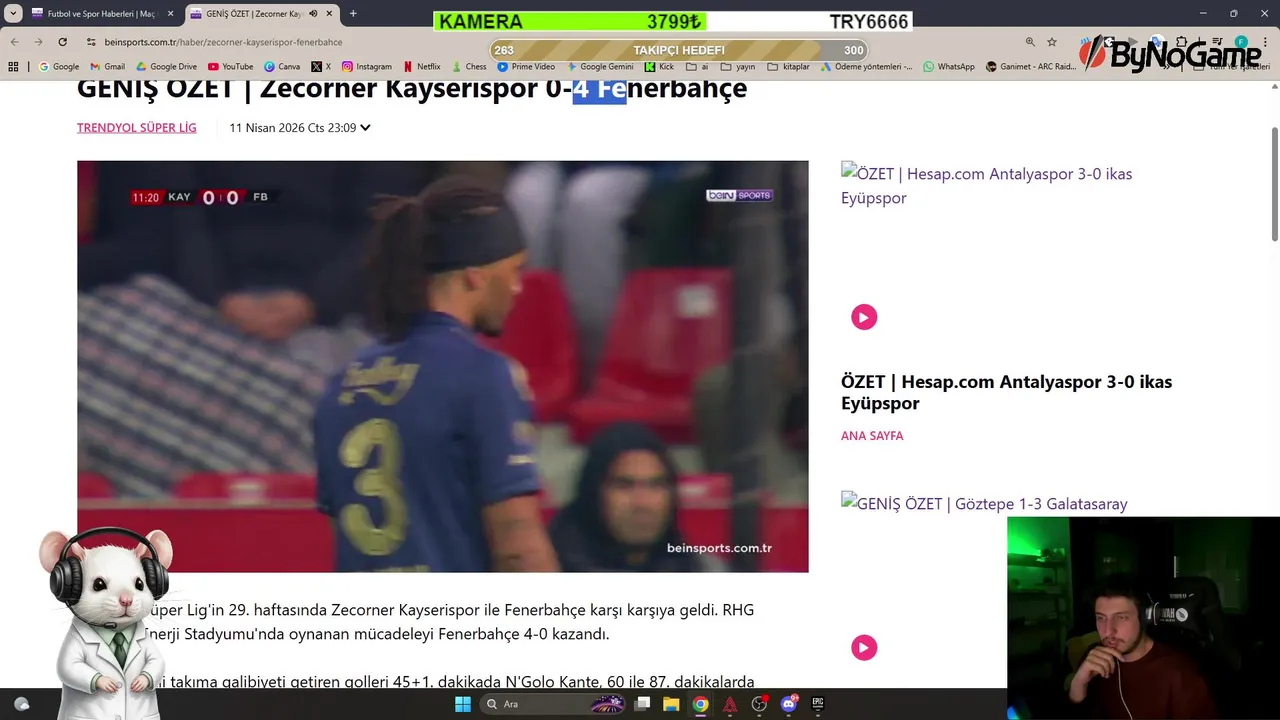The height and width of the screenshot is (720, 1280).
Task: Play the Antalyaspor 3-0 Eyüpspor video
Action: [864, 317]
